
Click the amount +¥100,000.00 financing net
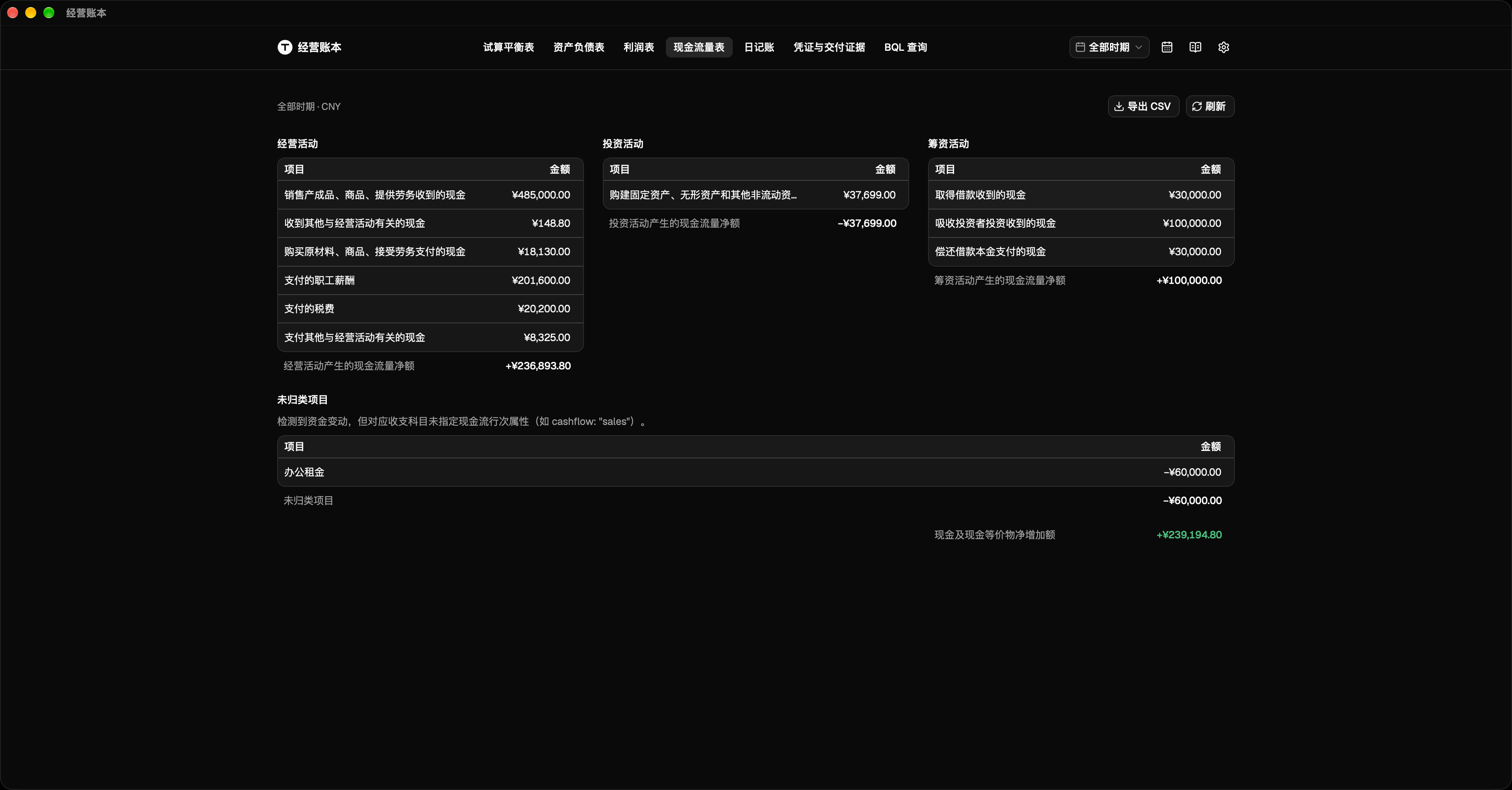click(1189, 280)
